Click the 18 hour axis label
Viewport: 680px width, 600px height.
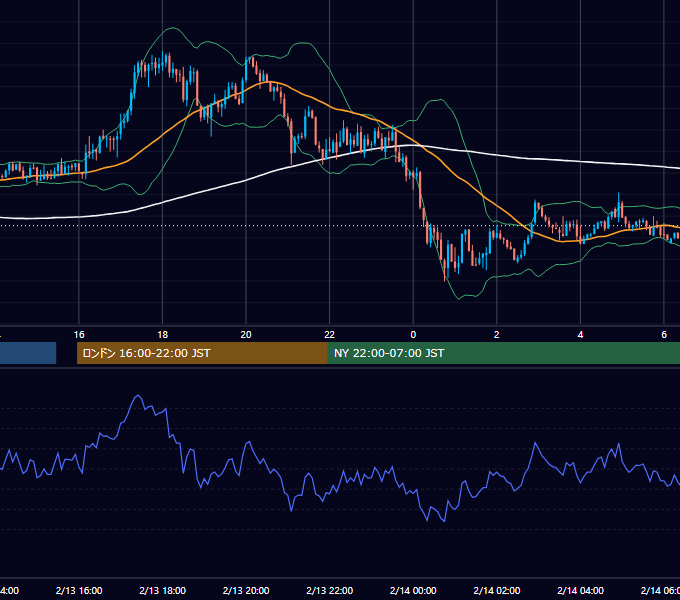pyautogui.click(x=162, y=335)
